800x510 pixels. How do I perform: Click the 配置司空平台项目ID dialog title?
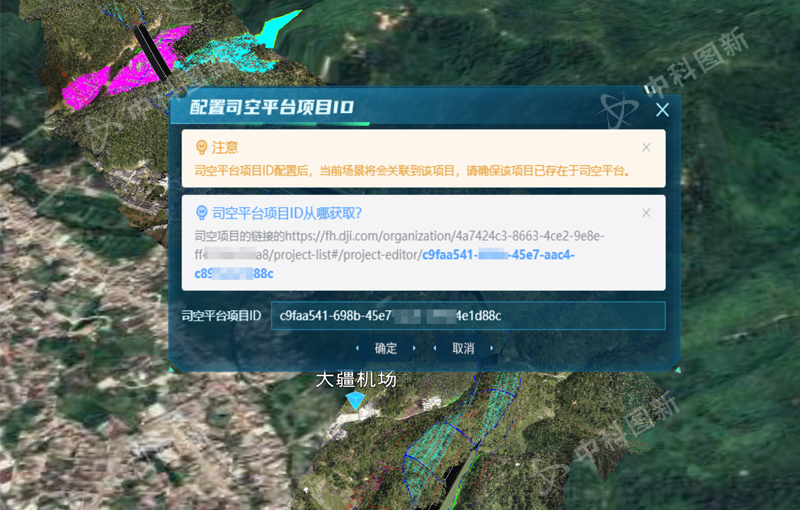pyautogui.click(x=272, y=109)
